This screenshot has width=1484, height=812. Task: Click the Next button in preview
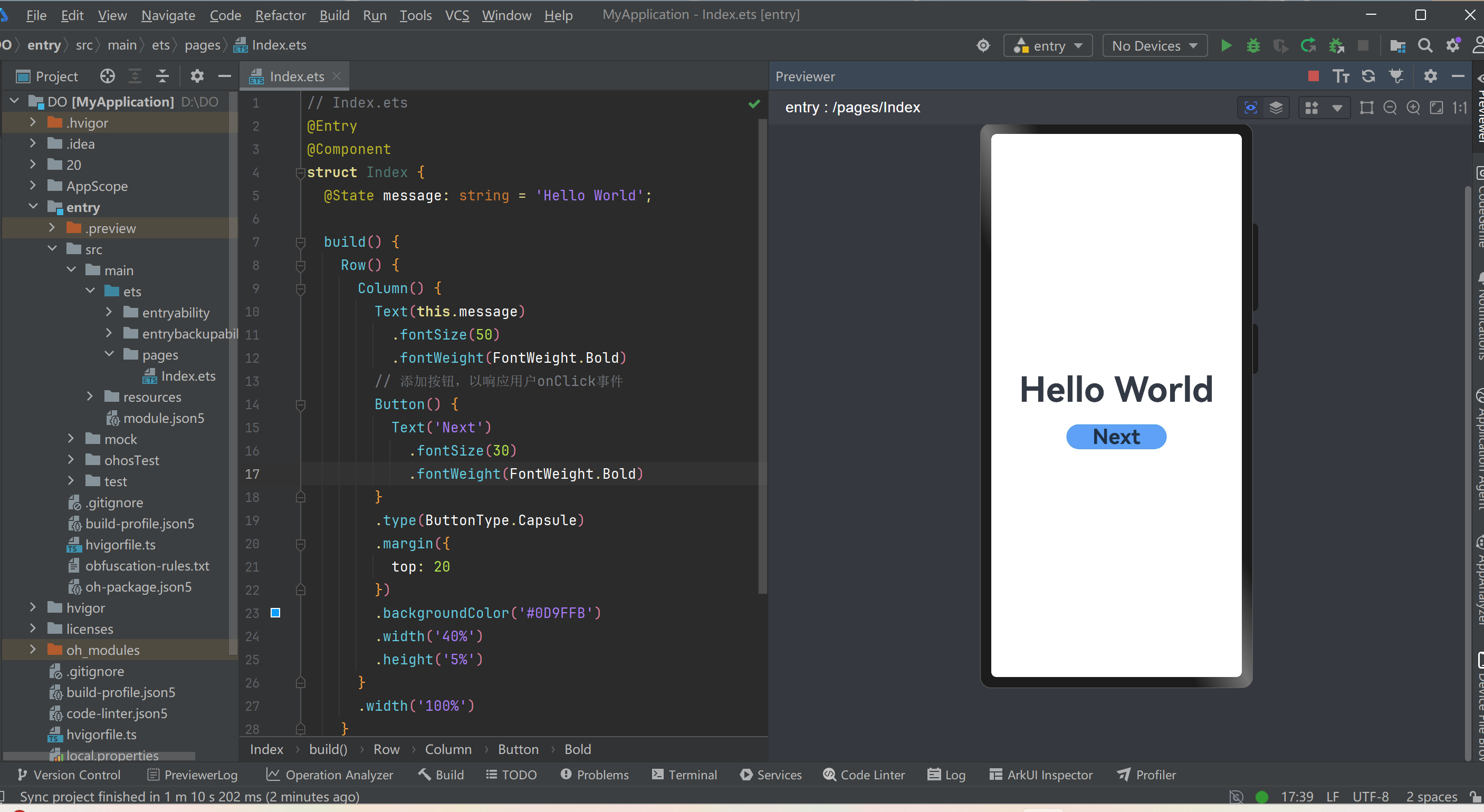click(1116, 437)
